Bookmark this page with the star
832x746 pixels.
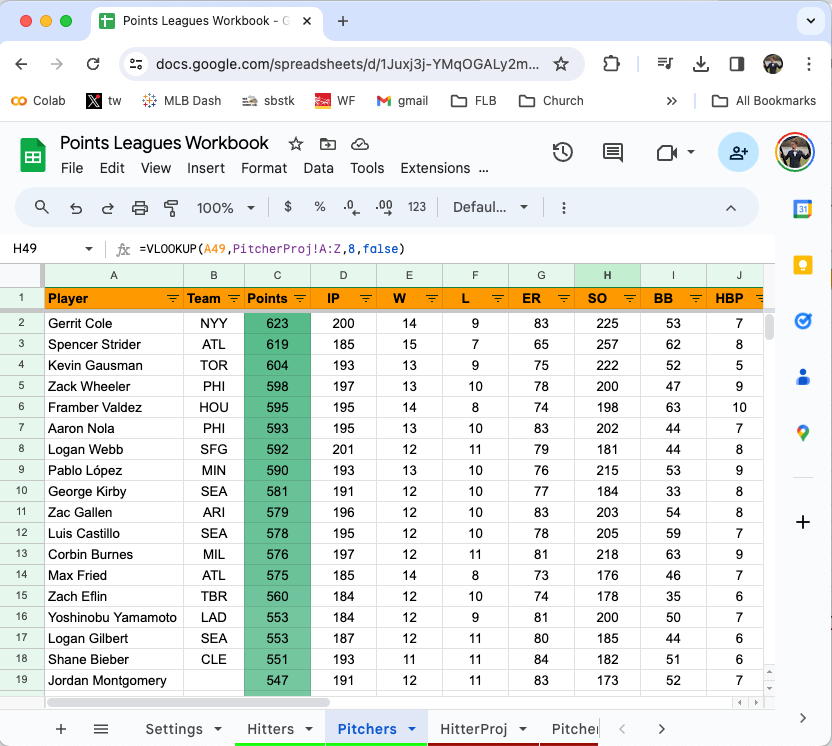click(x=561, y=64)
